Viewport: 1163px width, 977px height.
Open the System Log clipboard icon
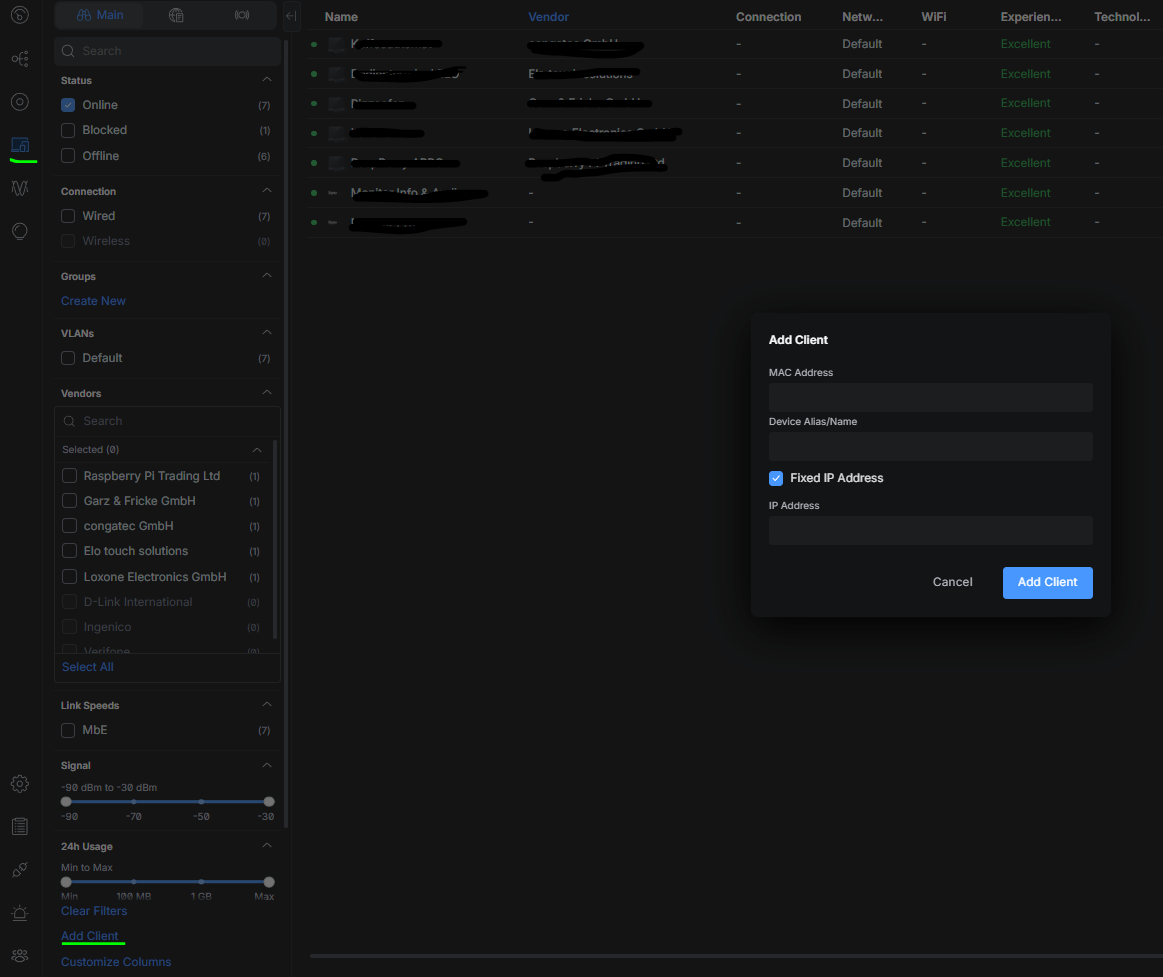[x=19, y=826]
